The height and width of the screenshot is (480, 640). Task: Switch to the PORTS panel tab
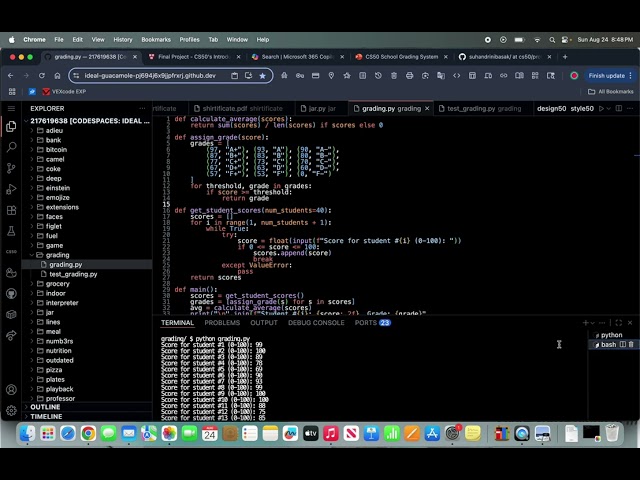pos(372,322)
